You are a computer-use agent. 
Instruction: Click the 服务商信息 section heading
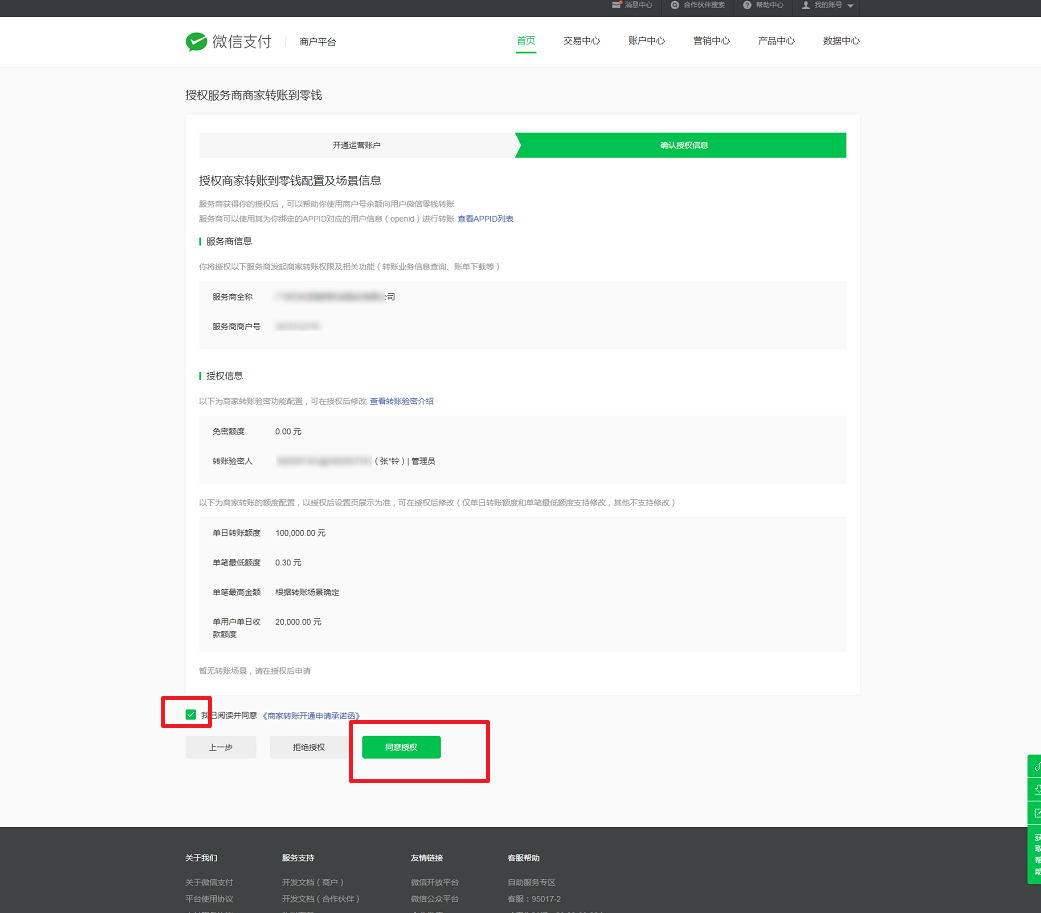click(229, 241)
